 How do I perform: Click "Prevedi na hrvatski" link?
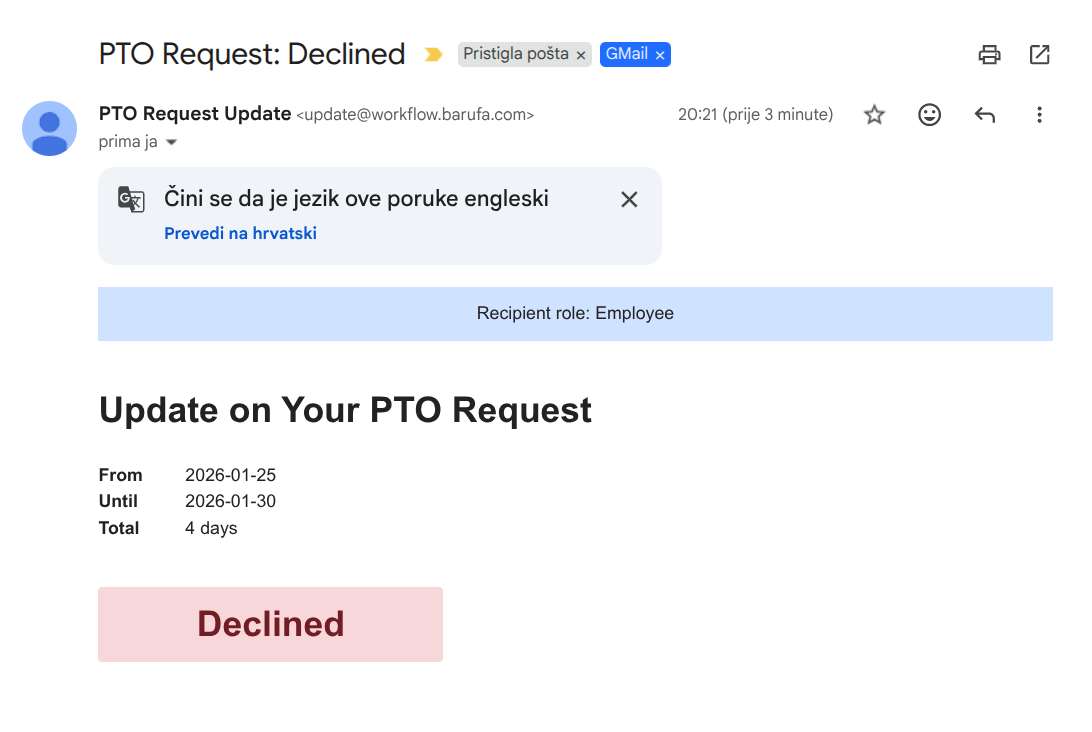point(240,233)
